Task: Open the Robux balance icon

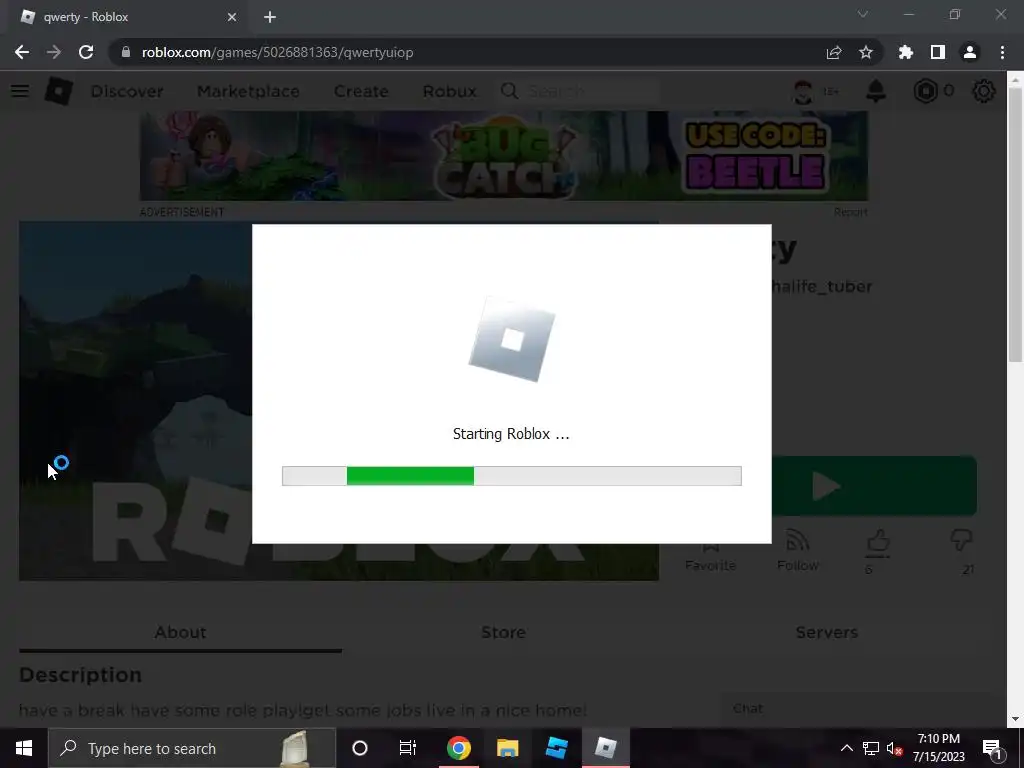Action: pos(925,91)
